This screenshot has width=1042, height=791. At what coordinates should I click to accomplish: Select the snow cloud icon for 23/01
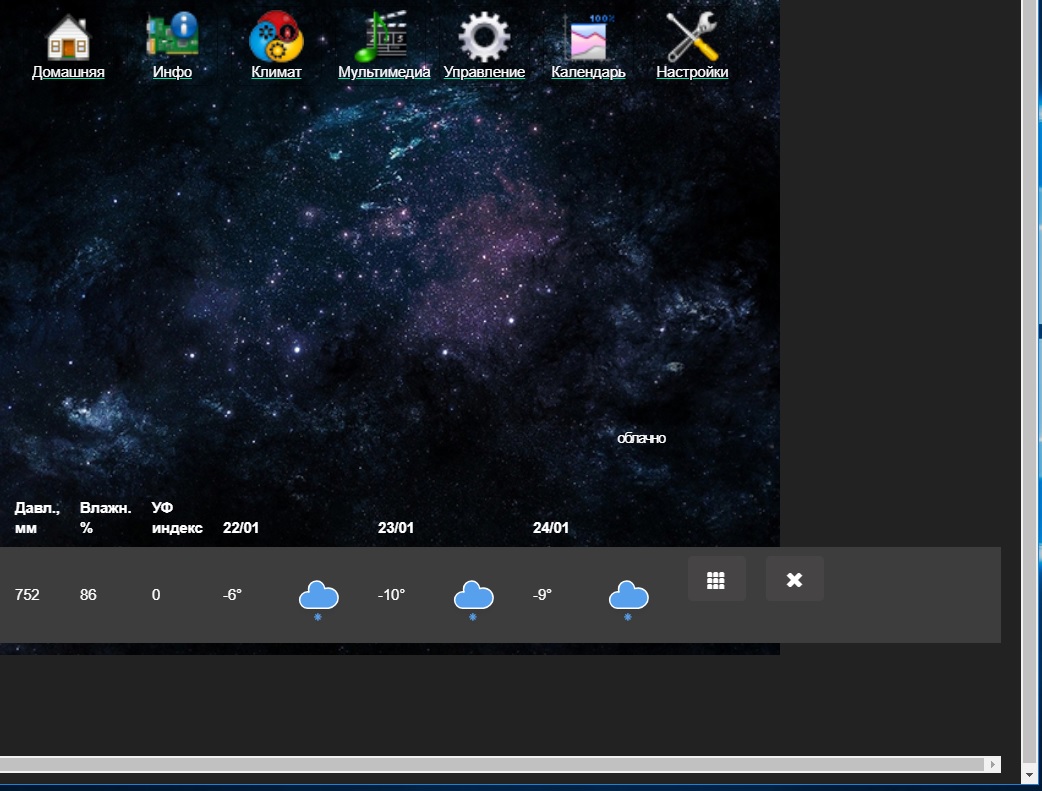(x=474, y=597)
